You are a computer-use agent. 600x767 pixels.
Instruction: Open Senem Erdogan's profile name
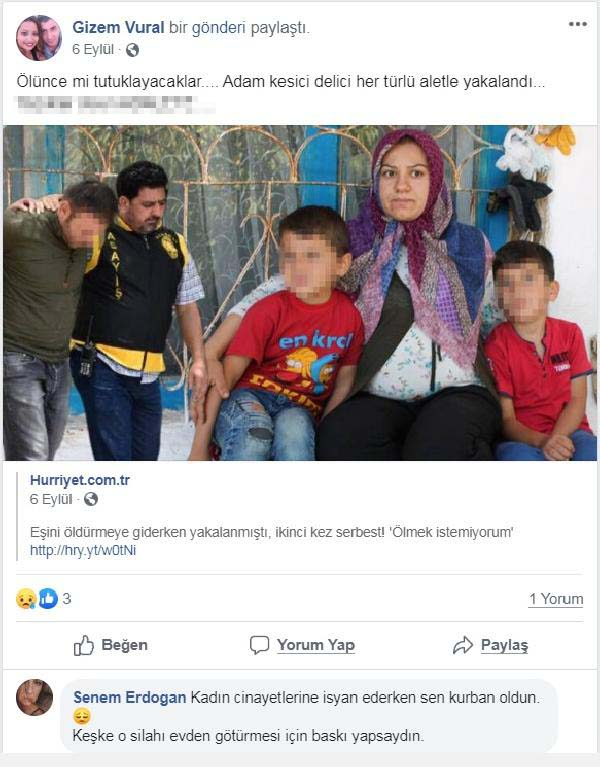(130, 698)
